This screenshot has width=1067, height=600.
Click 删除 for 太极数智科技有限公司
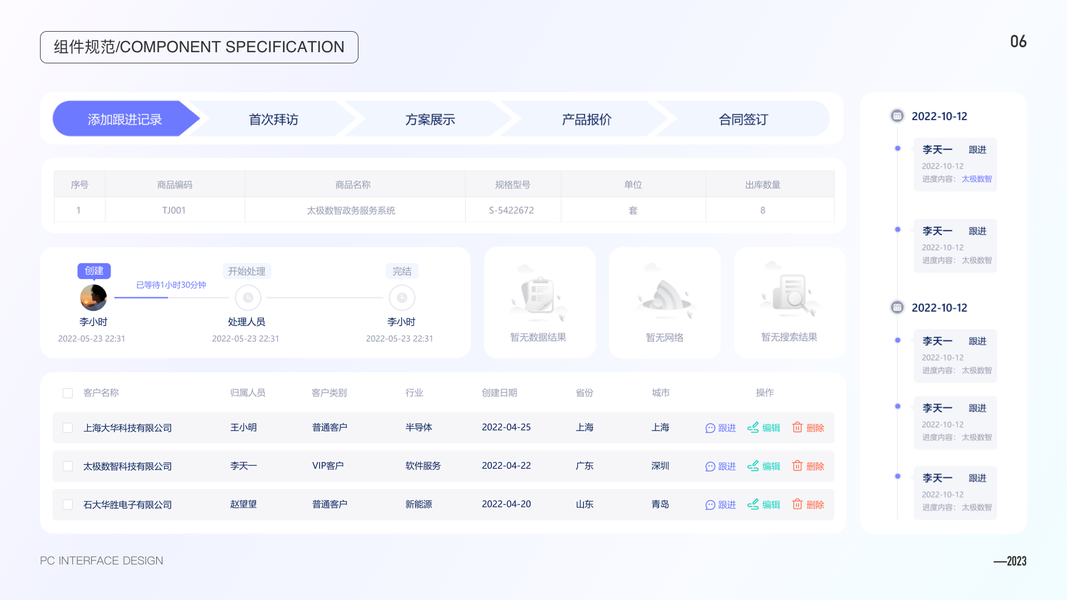(x=808, y=466)
